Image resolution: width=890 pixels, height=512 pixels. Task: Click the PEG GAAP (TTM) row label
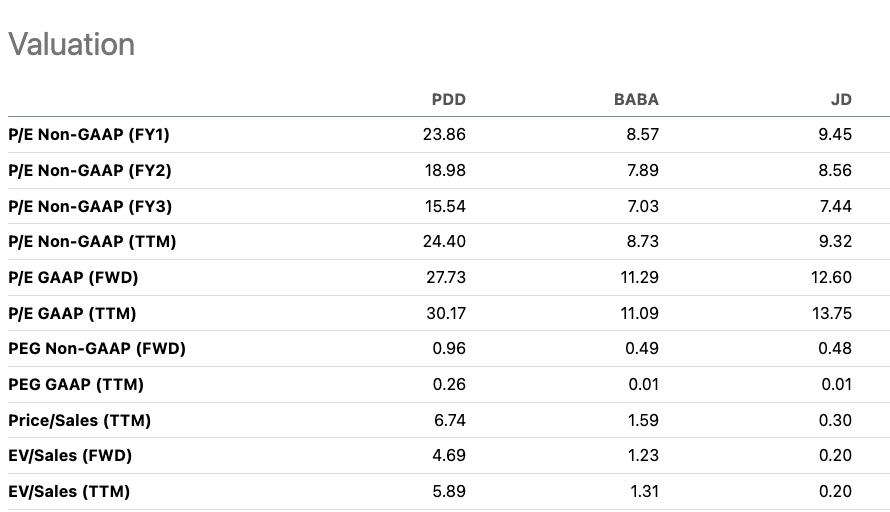click(75, 384)
